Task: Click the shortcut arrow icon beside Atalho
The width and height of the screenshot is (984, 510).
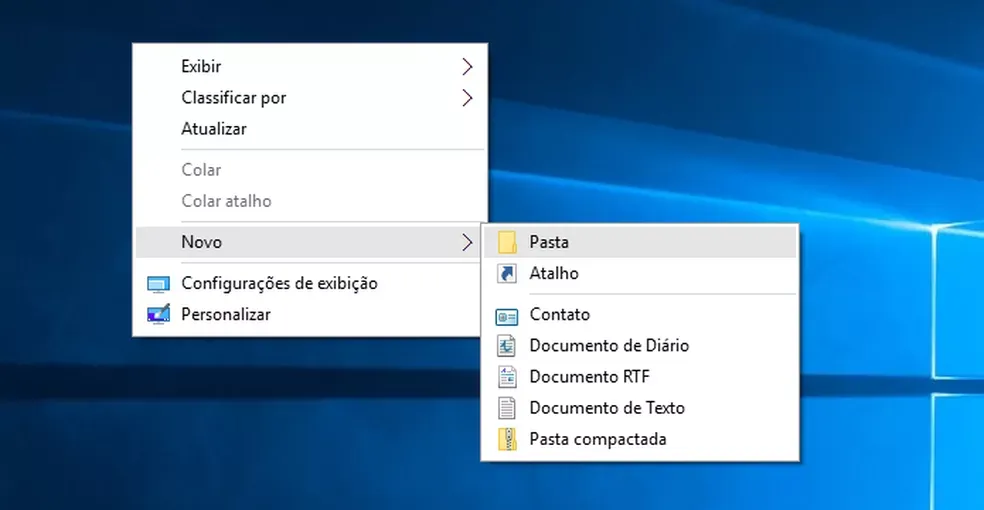Action: [x=507, y=273]
